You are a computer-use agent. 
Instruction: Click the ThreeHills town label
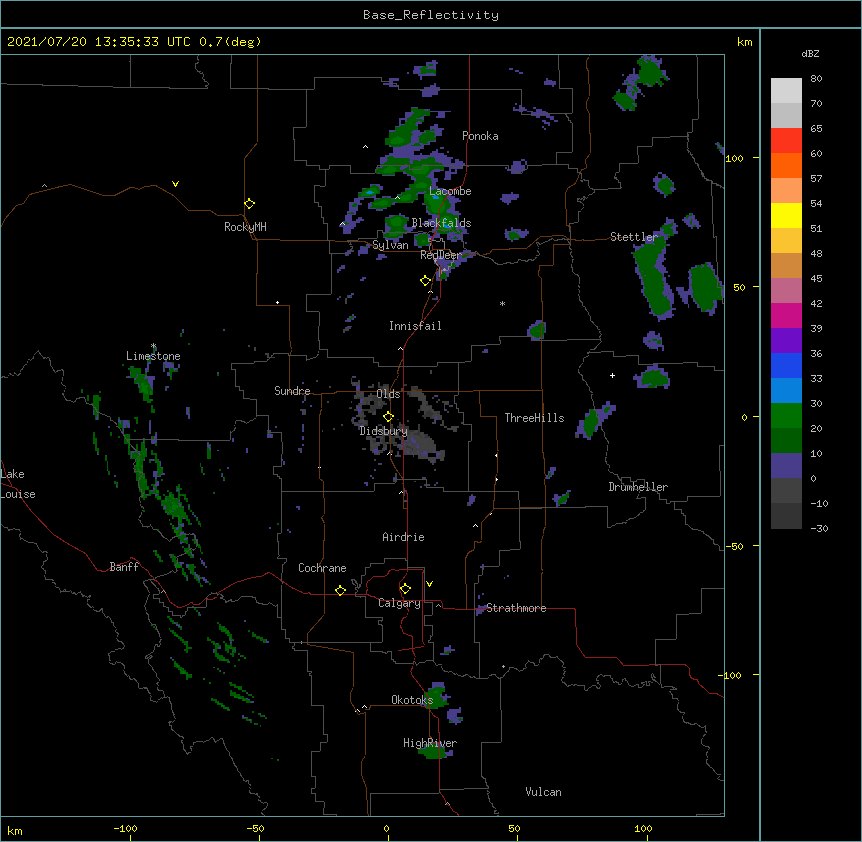pos(534,418)
